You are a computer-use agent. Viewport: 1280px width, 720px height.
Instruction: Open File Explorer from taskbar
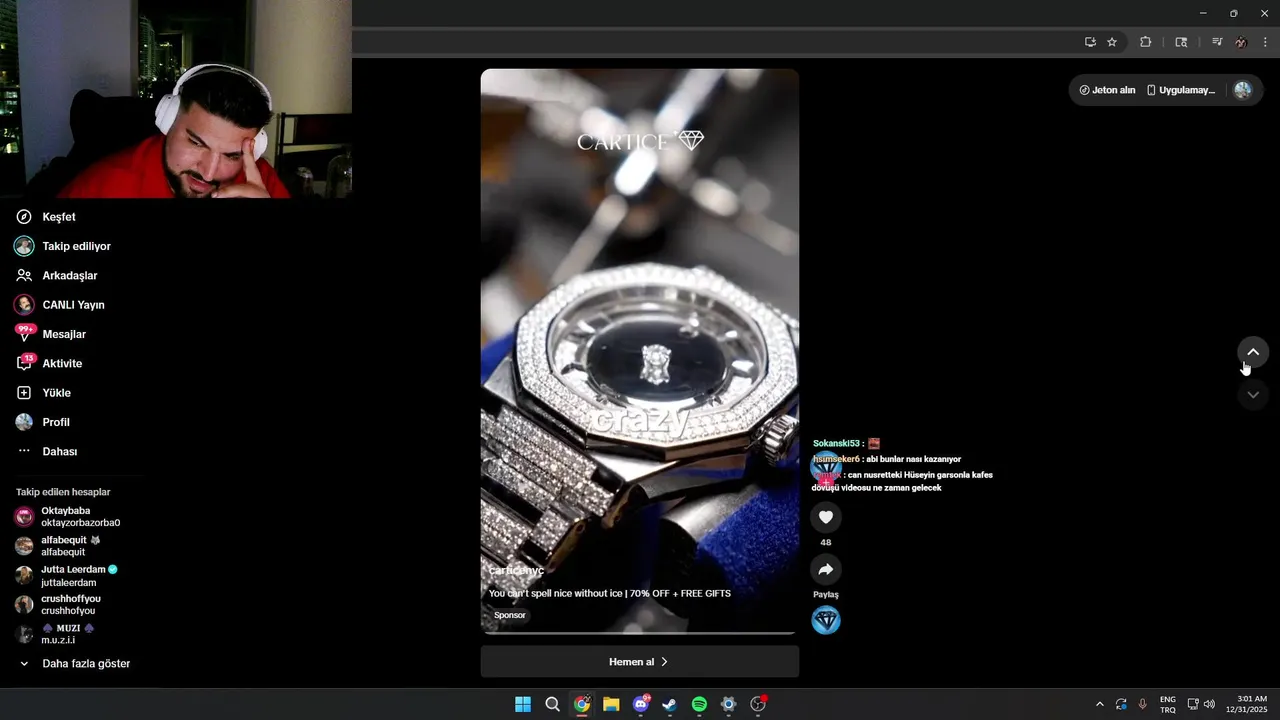pos(611,704)
